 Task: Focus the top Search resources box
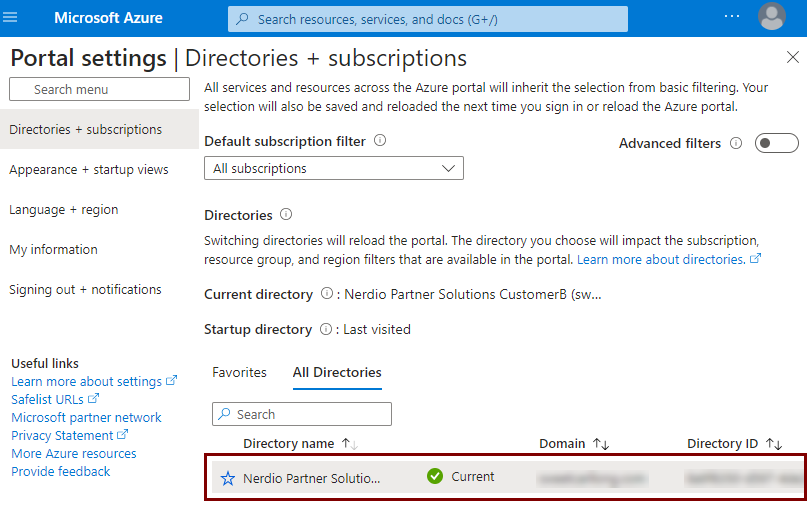(x=428, y=19)
